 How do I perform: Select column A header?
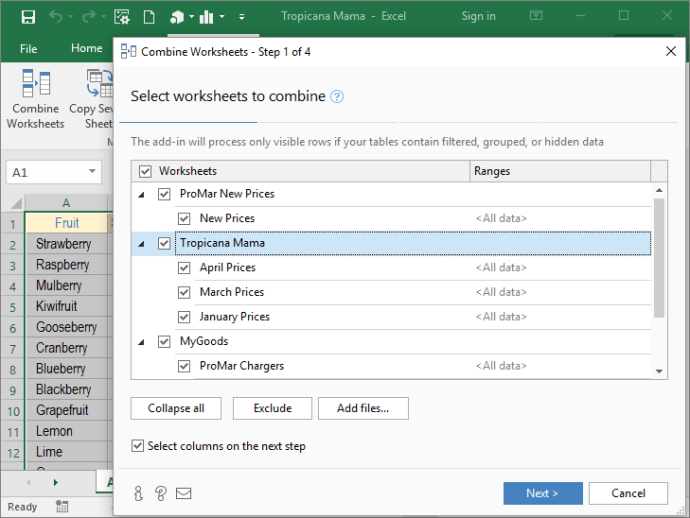click(x=66, y=203)
